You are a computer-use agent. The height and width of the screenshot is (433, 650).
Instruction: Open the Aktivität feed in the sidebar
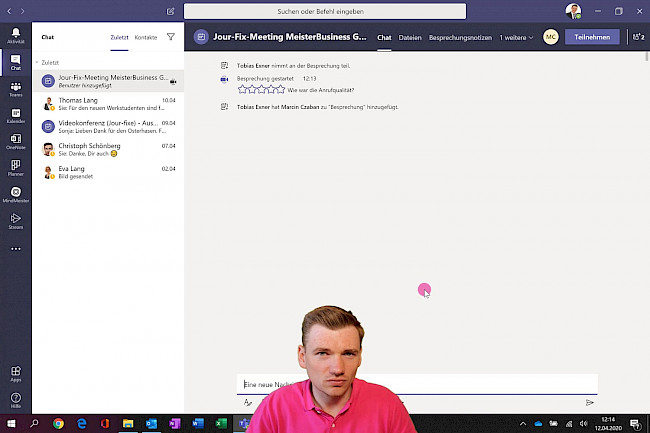pos(15,36)
